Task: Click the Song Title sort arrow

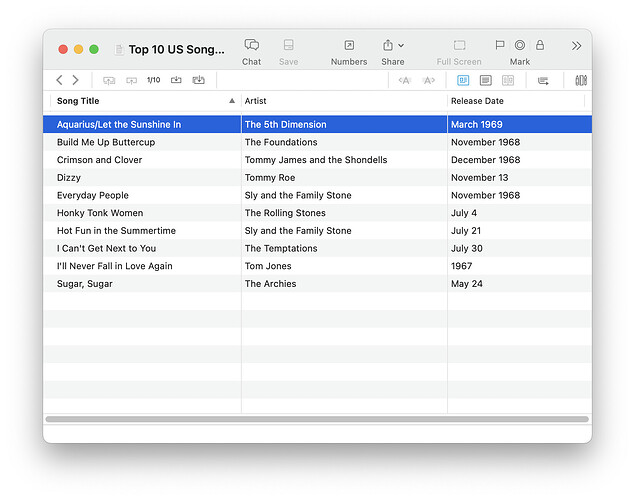Action: pos(232,101)
